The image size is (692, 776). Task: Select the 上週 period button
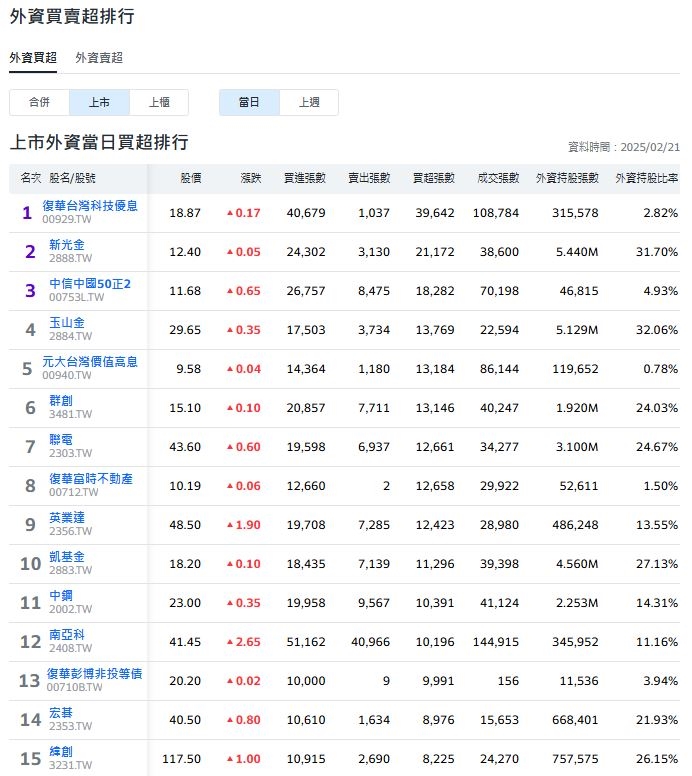[x=309, y=102]
